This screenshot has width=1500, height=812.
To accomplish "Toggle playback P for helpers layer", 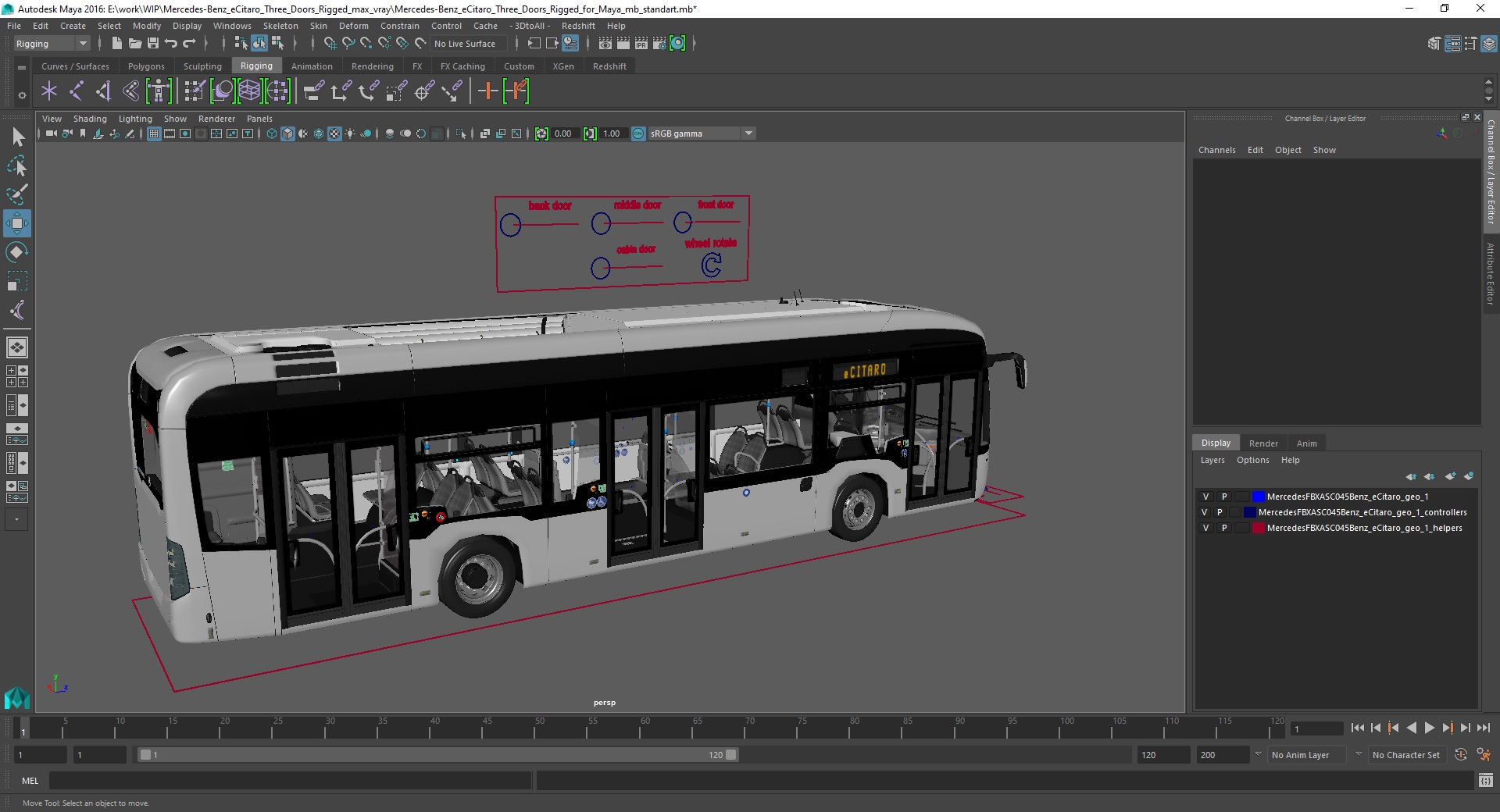I will pyautogui.click(x=1224, y=528).
